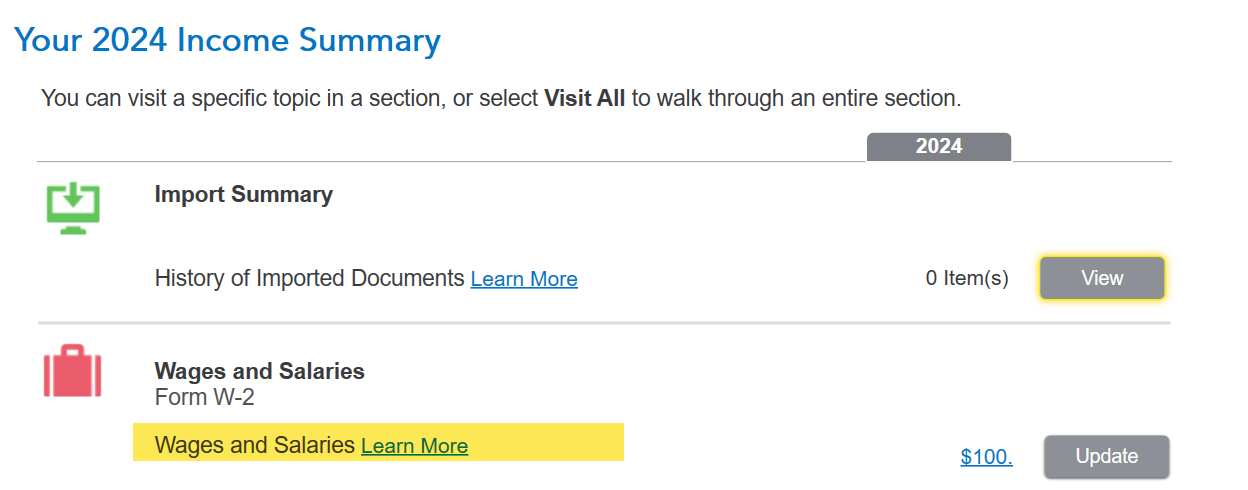Select the 2024 column header tab
1248x490 pixels.
click(x=939, y=146)
